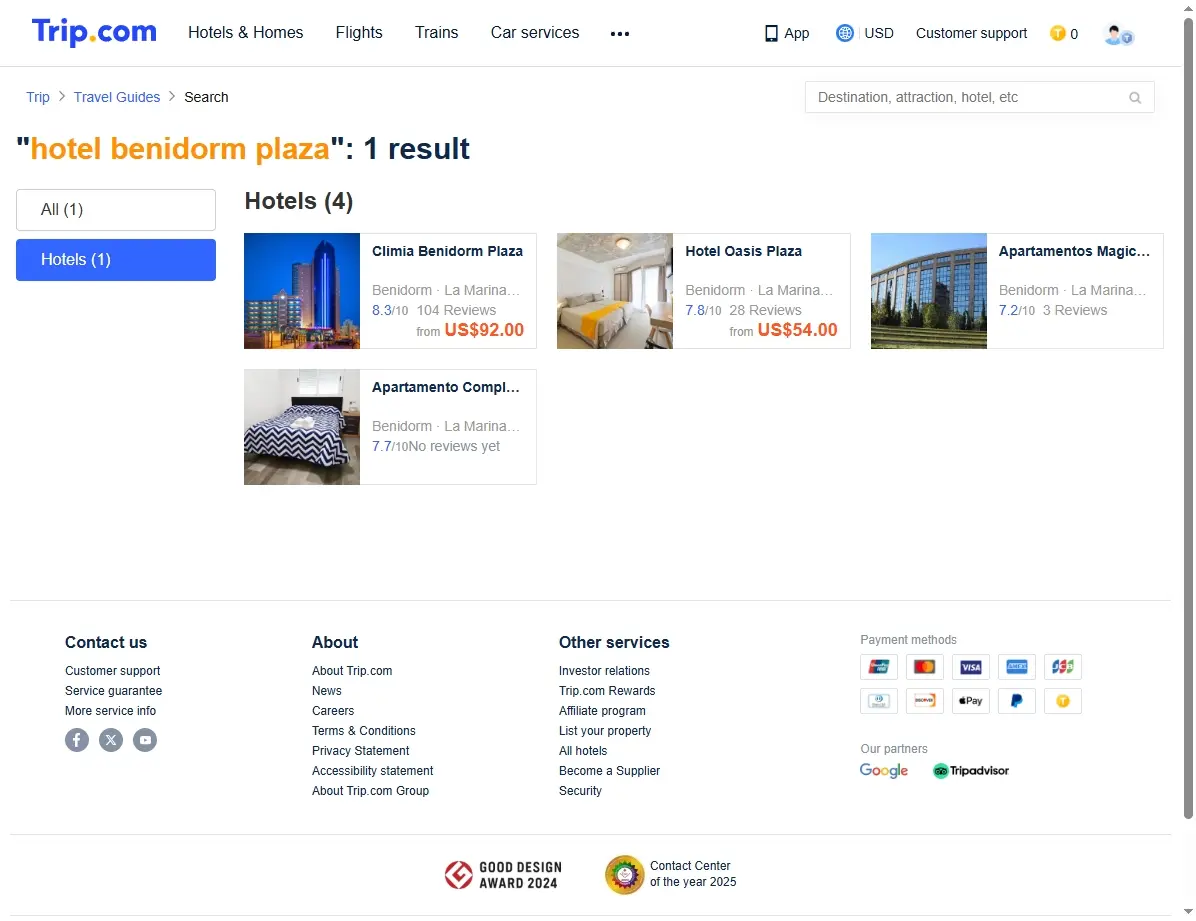Open the Security footer link
The width and height of the screenshot is (1196, 921).
580,791
